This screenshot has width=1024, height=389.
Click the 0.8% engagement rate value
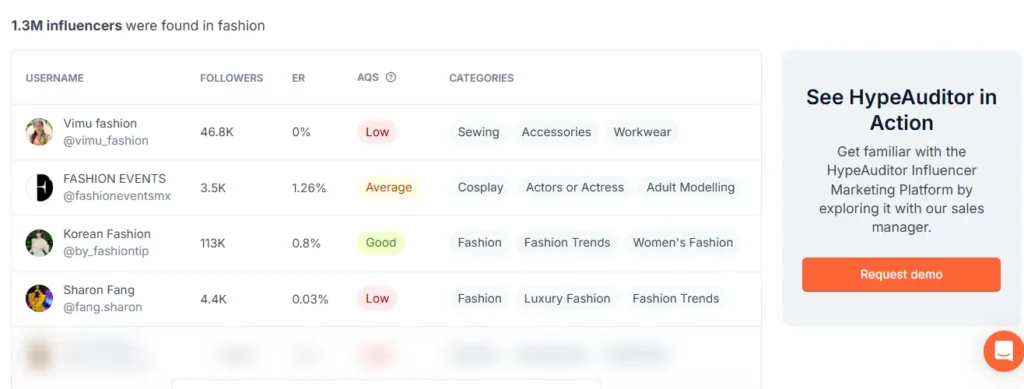[306, 243]
